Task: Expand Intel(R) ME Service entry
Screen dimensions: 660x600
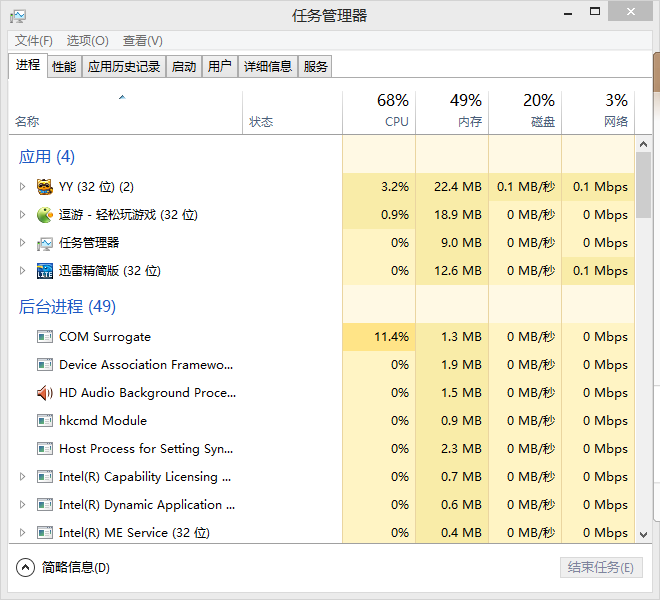Action: click(x=22, y=533)
